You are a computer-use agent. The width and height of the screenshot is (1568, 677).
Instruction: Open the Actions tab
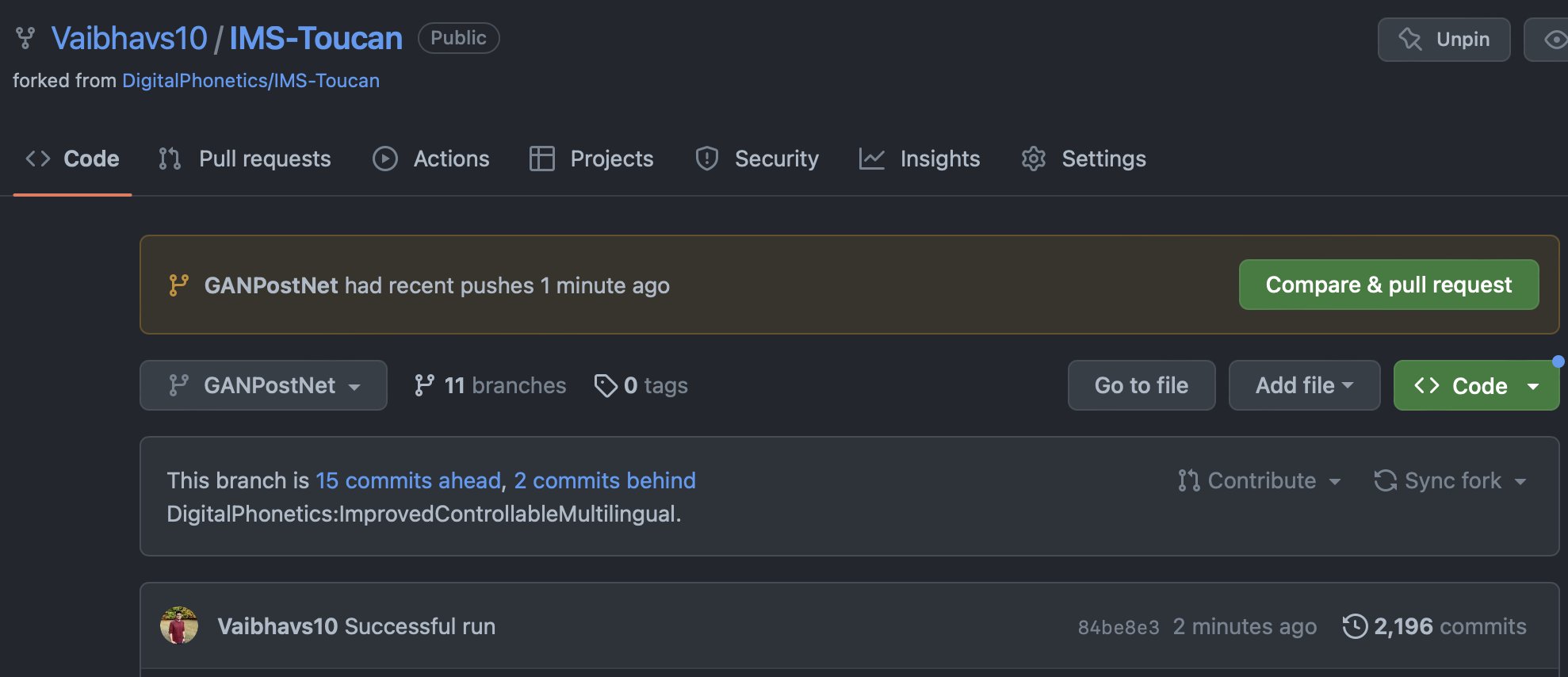coord(431,159)
